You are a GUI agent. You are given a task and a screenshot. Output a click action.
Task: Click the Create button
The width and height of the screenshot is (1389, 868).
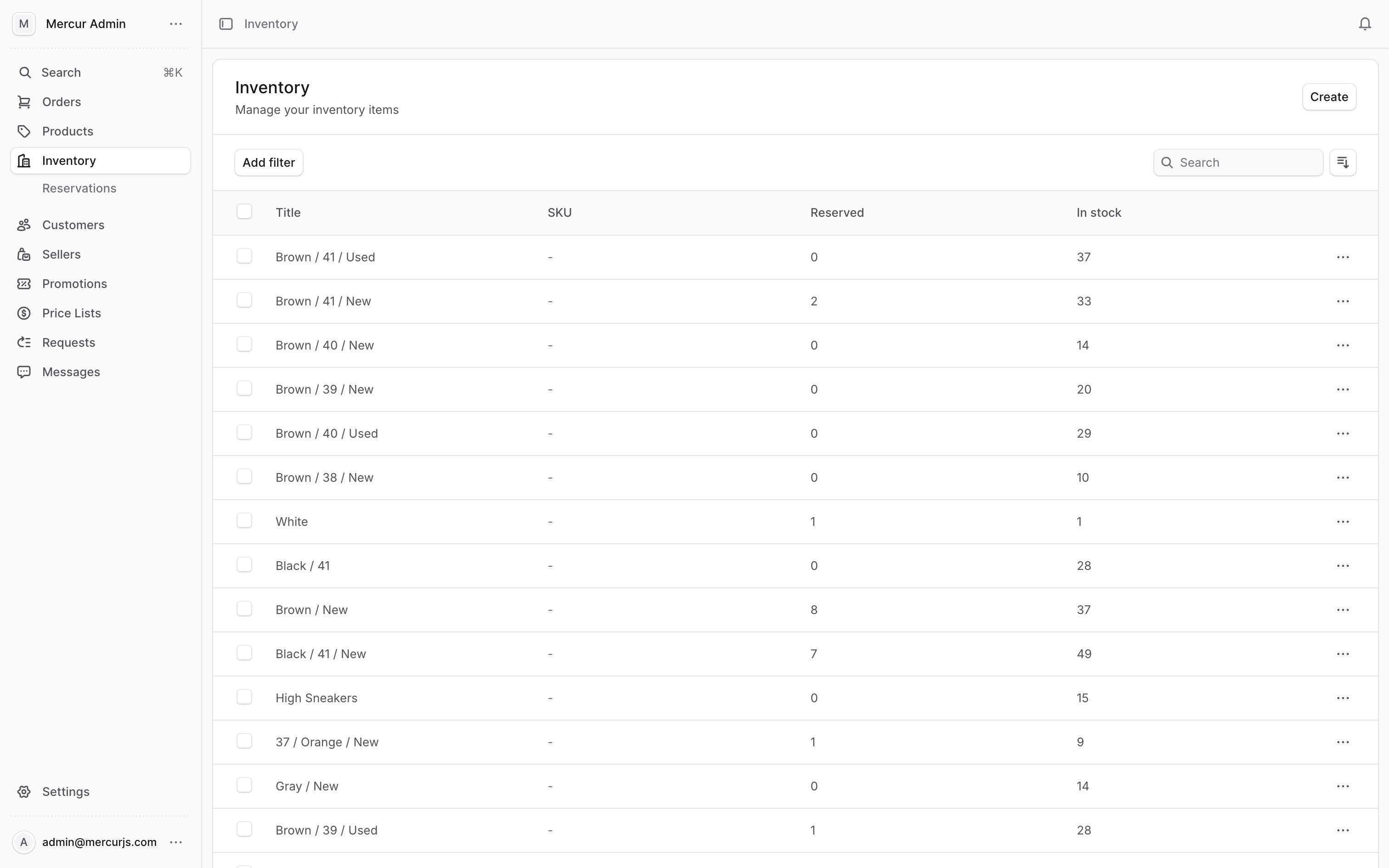[1329, 97]
